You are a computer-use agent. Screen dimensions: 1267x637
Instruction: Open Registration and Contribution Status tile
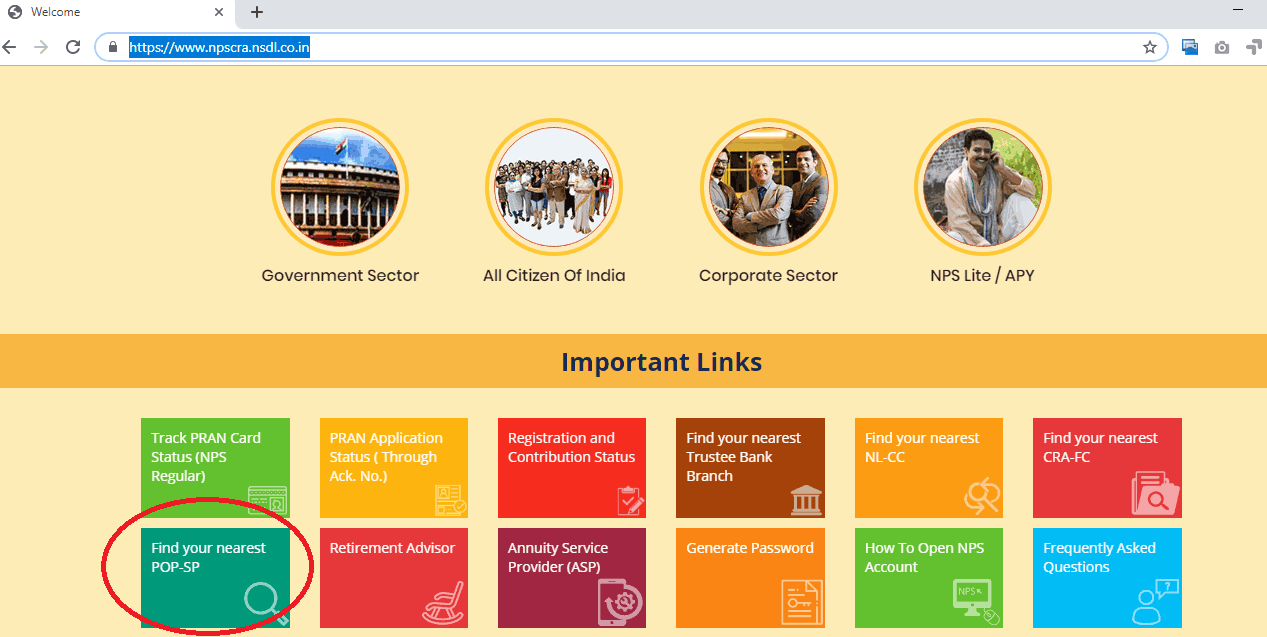[572, 468]
